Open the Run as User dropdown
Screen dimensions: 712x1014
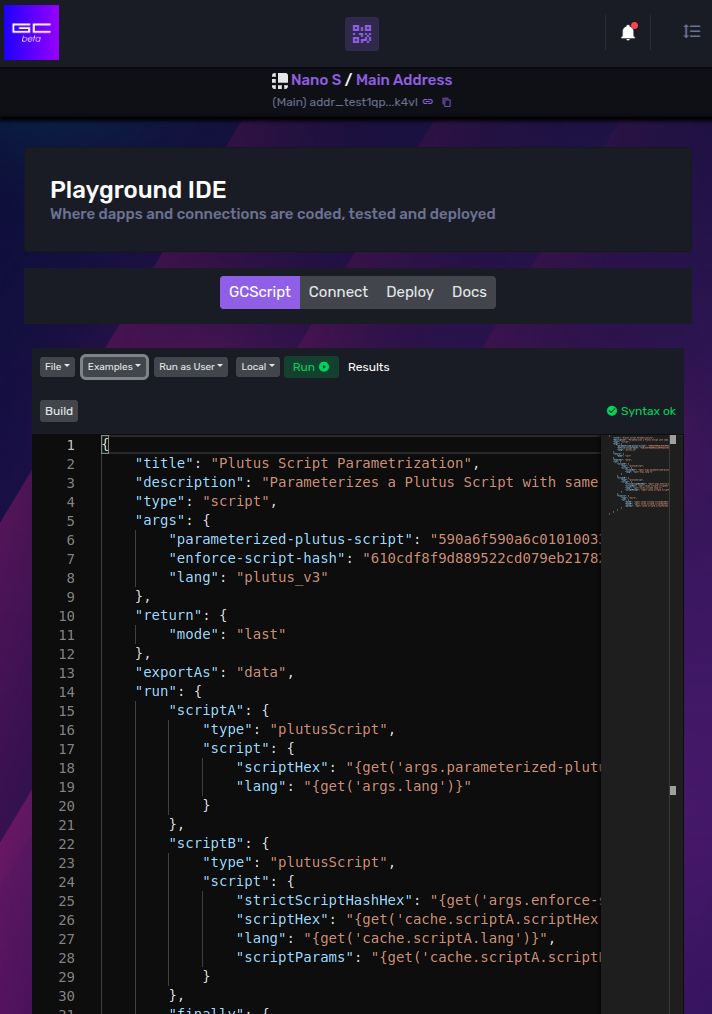click(x=191, y=367)
